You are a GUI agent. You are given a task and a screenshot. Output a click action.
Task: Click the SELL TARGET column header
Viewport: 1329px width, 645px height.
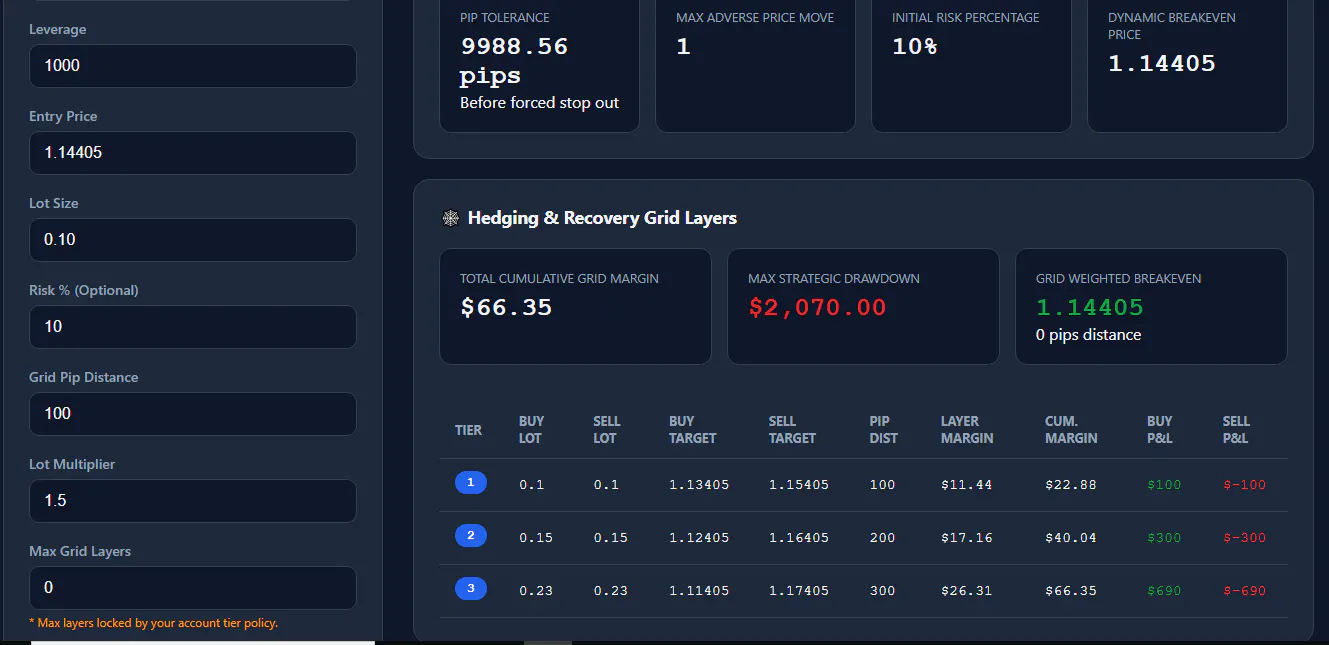(793, 430)
